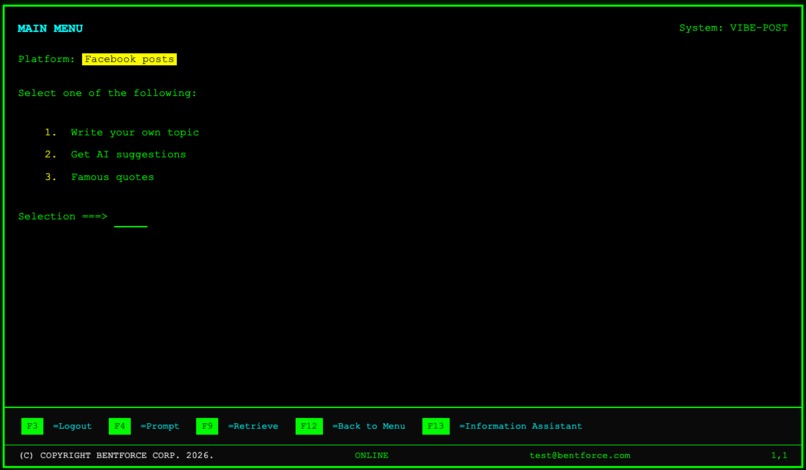Click the test@bentforce.com user text

tap(579, 456)
